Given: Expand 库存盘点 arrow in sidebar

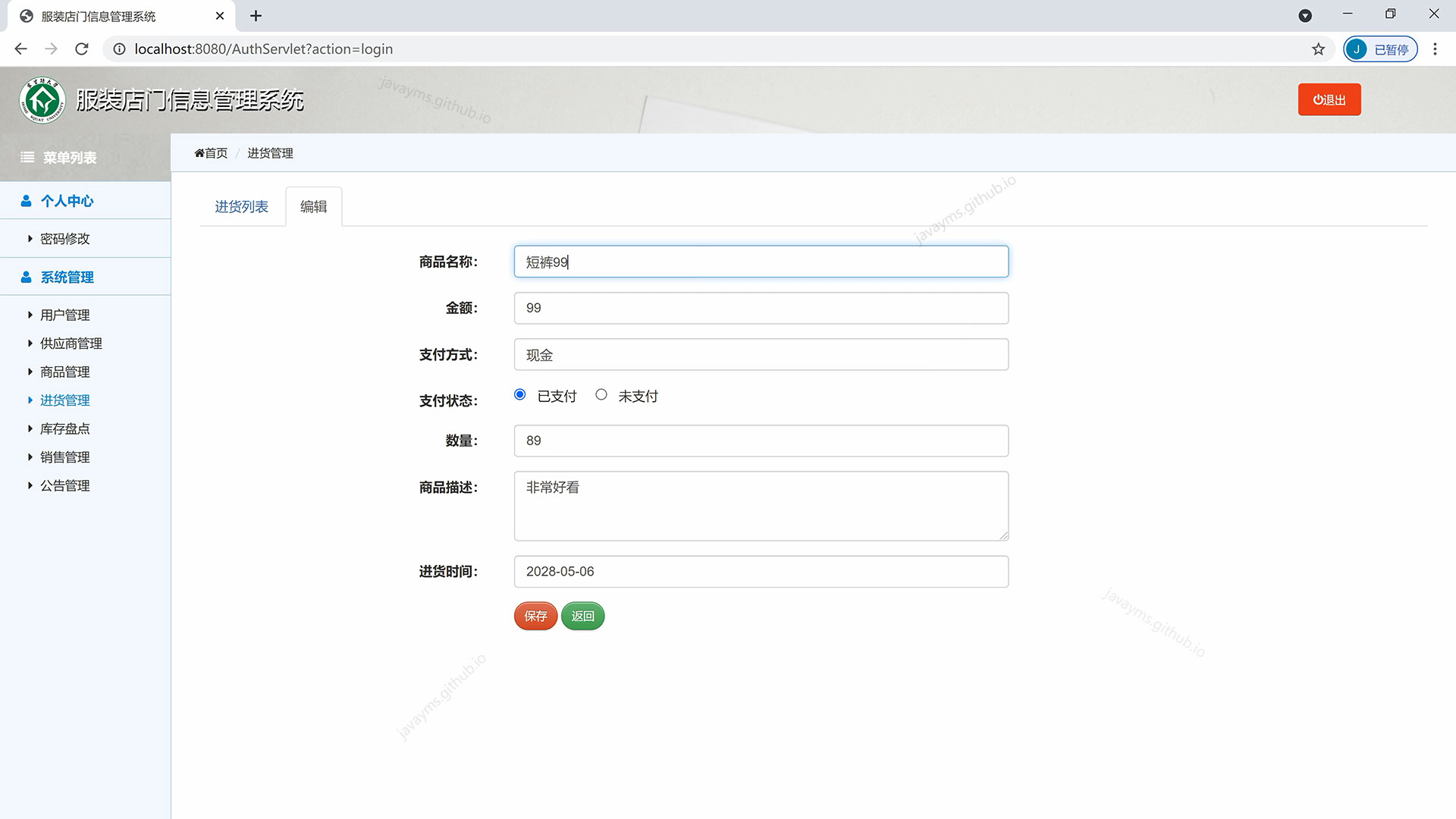Looking at the screenshot, I should (x=30, y=428).
